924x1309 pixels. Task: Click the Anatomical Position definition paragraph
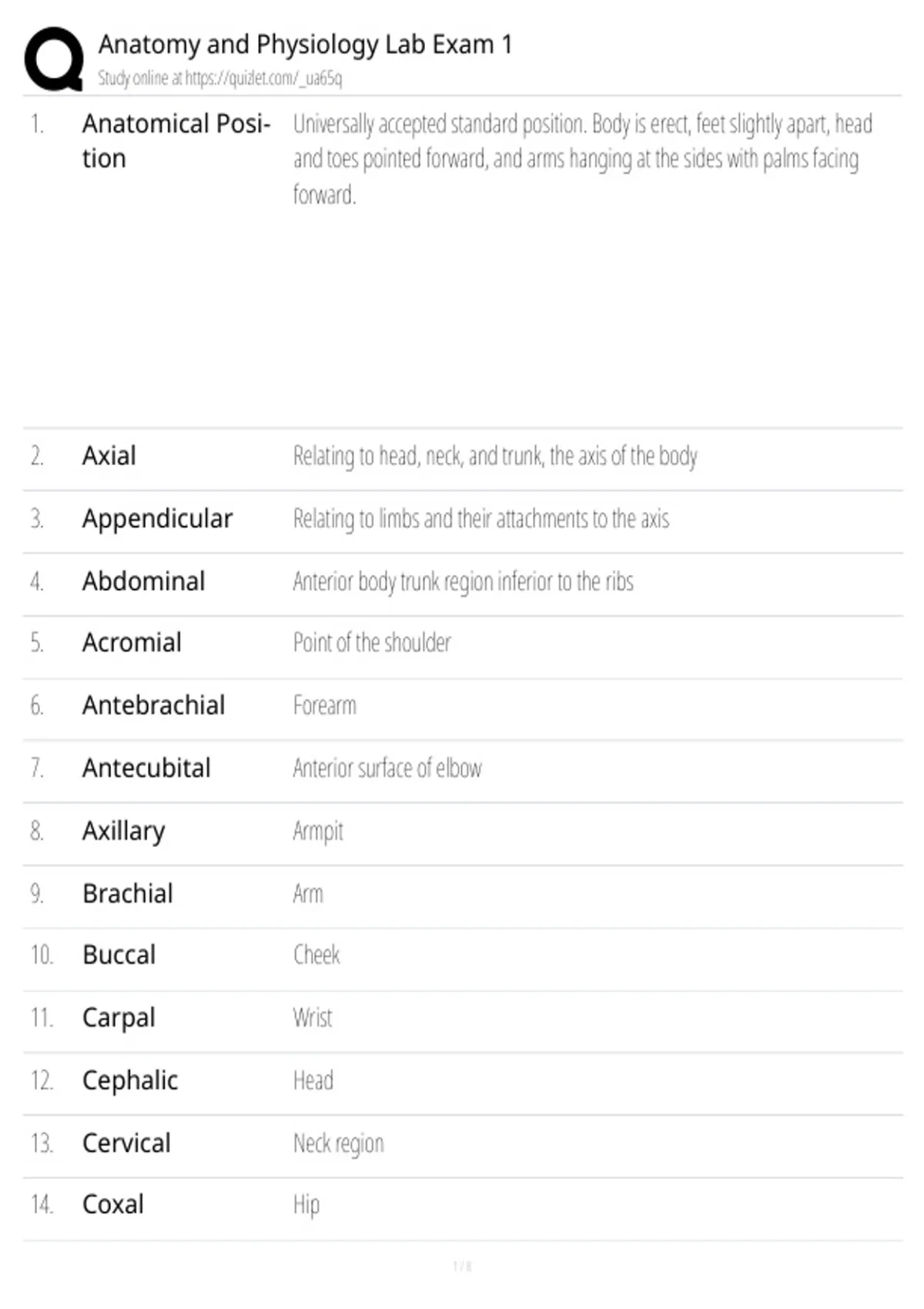(582, 159)
